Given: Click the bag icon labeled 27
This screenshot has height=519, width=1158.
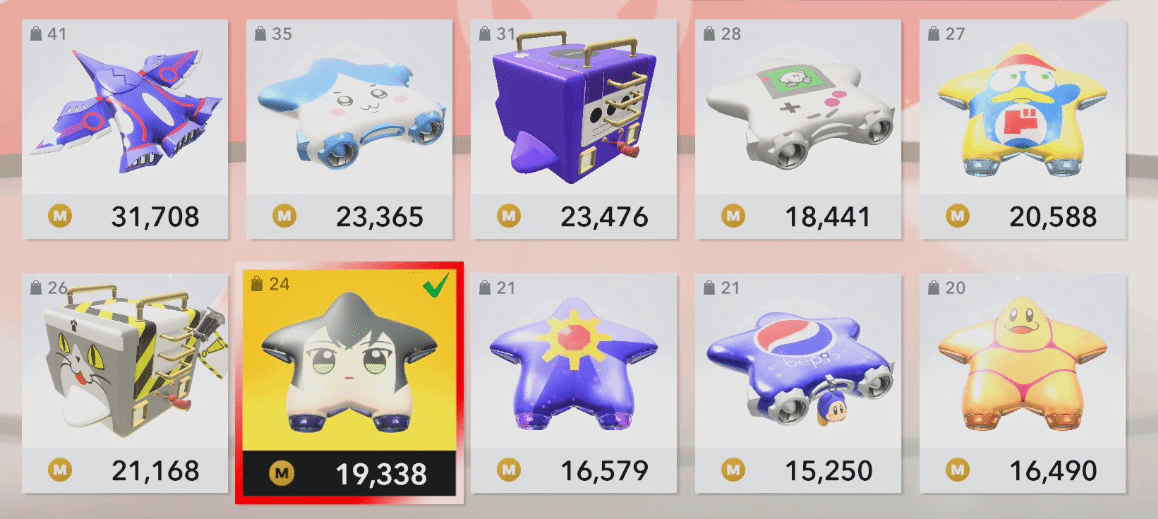Looking at the screenshot, I should (x=934, y=34).
